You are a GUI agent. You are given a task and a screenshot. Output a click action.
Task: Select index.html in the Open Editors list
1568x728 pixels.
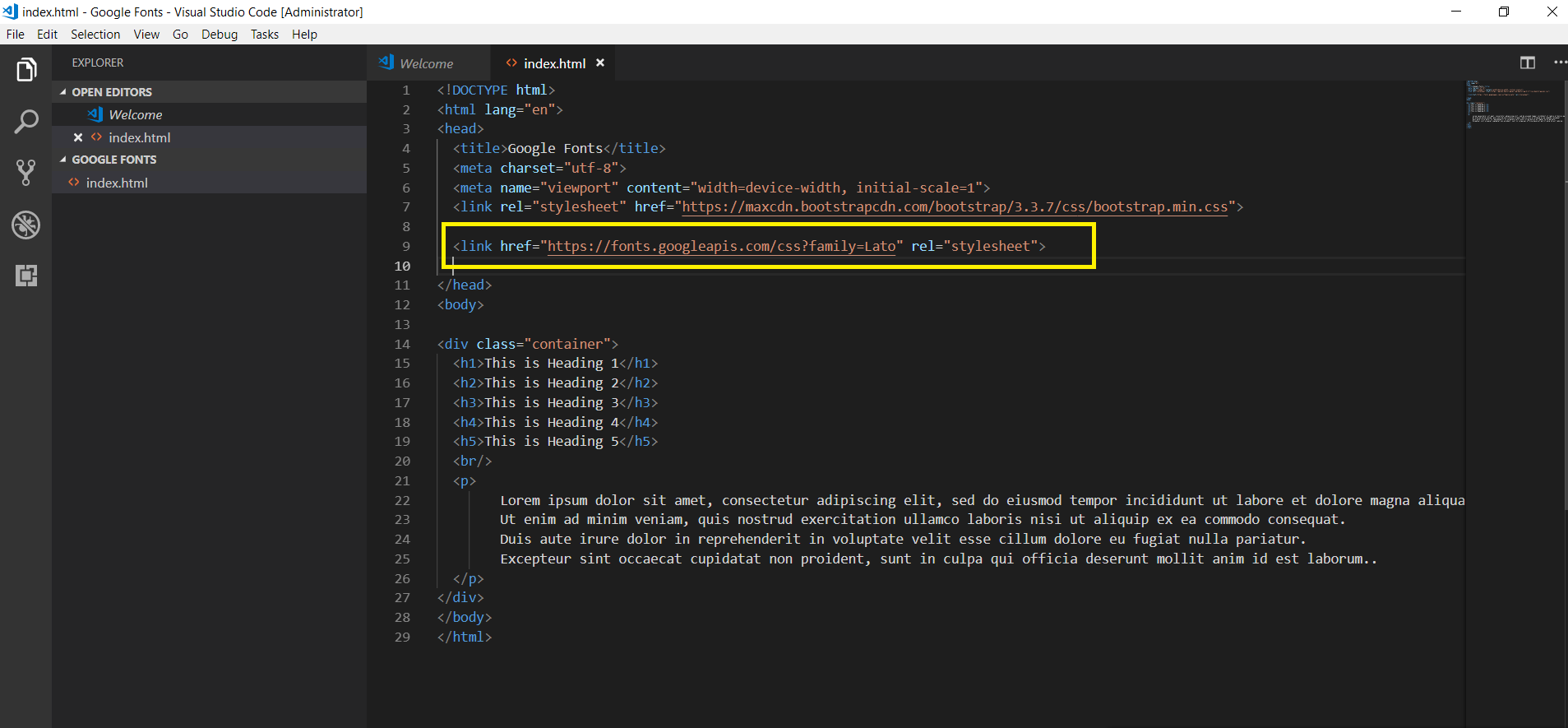point(209,137)
